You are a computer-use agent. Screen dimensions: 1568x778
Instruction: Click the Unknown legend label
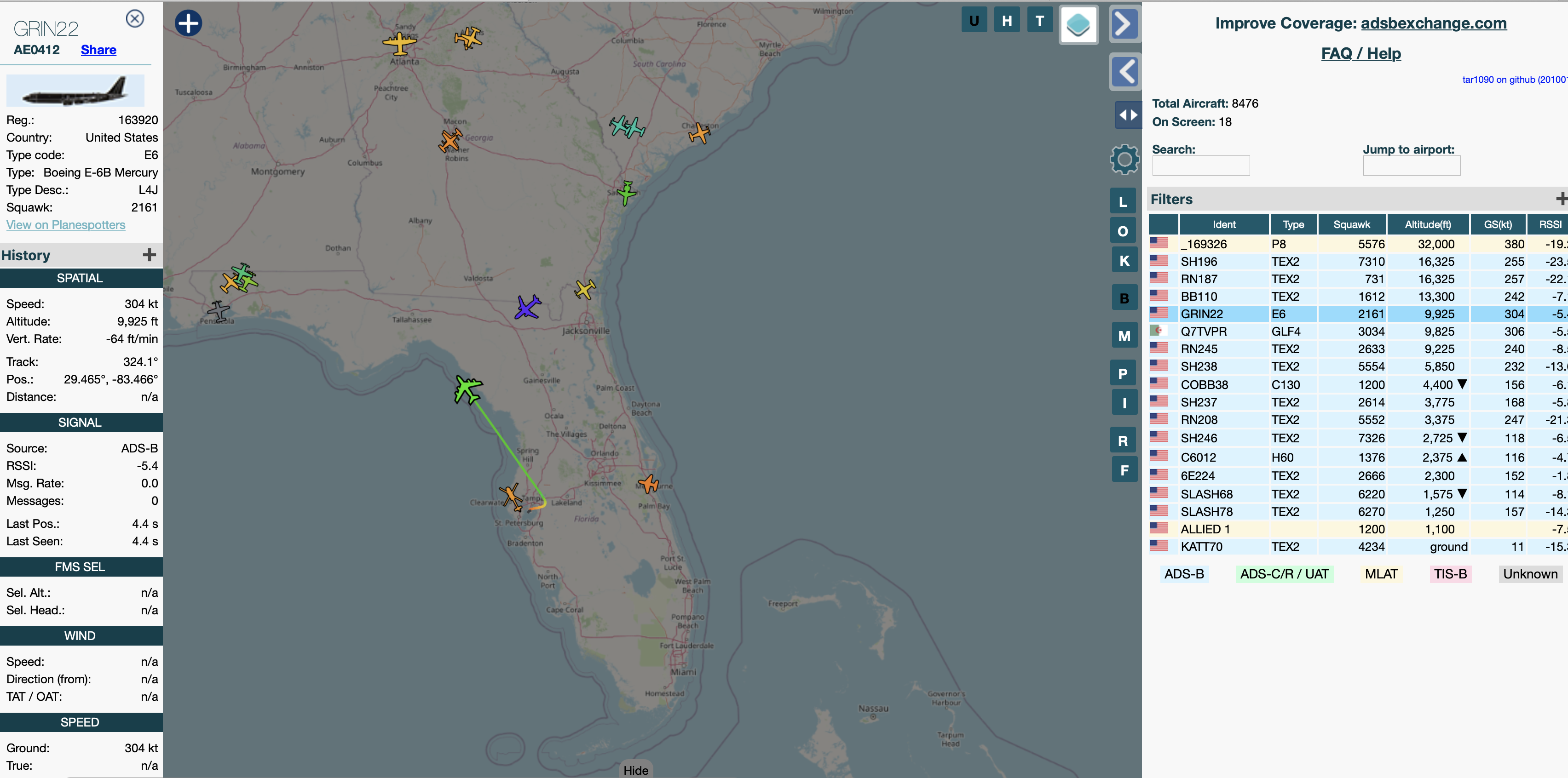[1530, 574]
